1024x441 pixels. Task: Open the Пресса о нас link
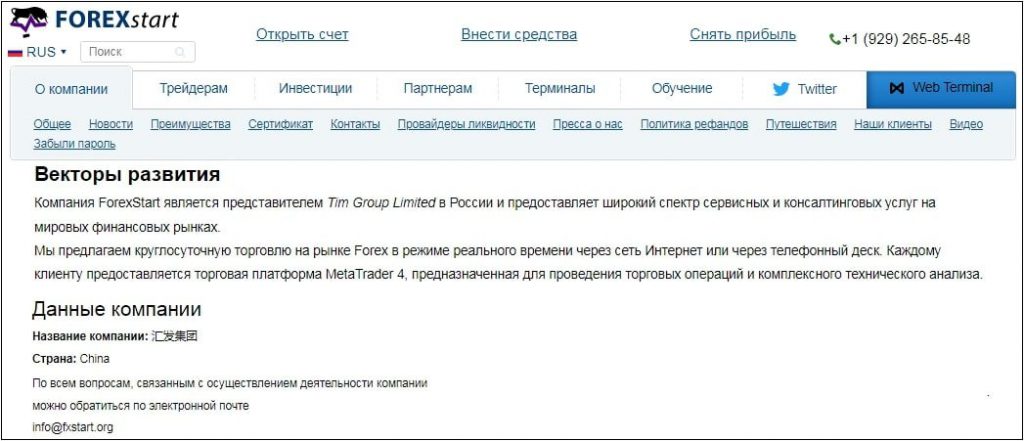click(588, 124)
